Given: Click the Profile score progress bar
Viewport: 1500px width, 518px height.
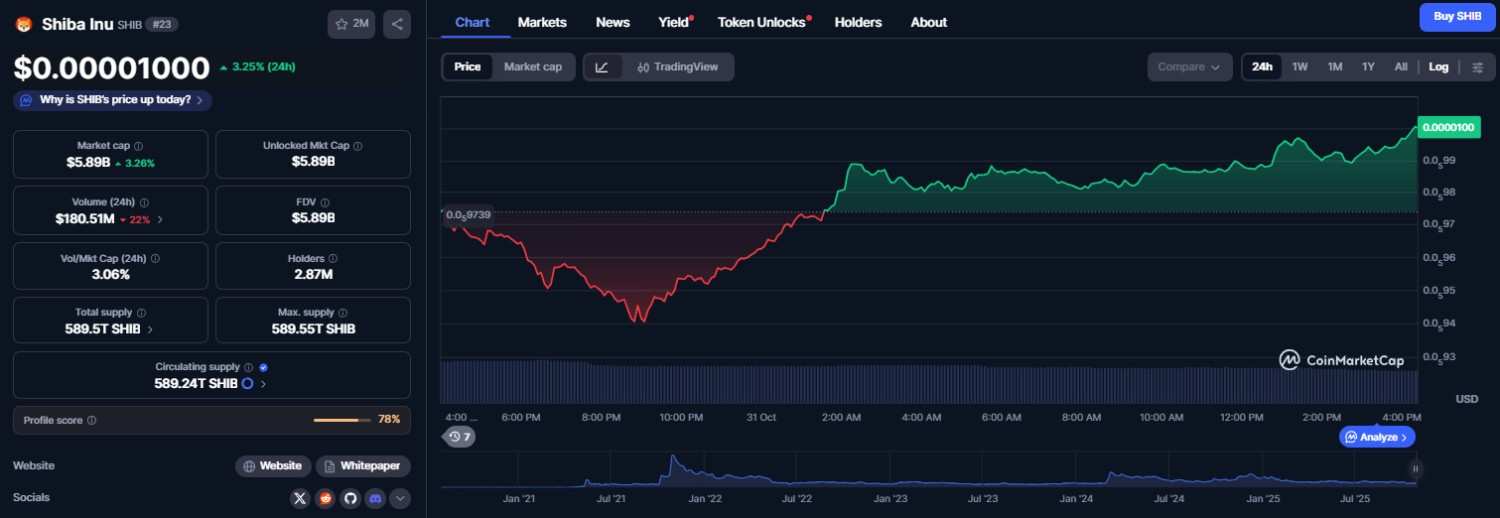Looking at the screenshot, I should point(342,420).
